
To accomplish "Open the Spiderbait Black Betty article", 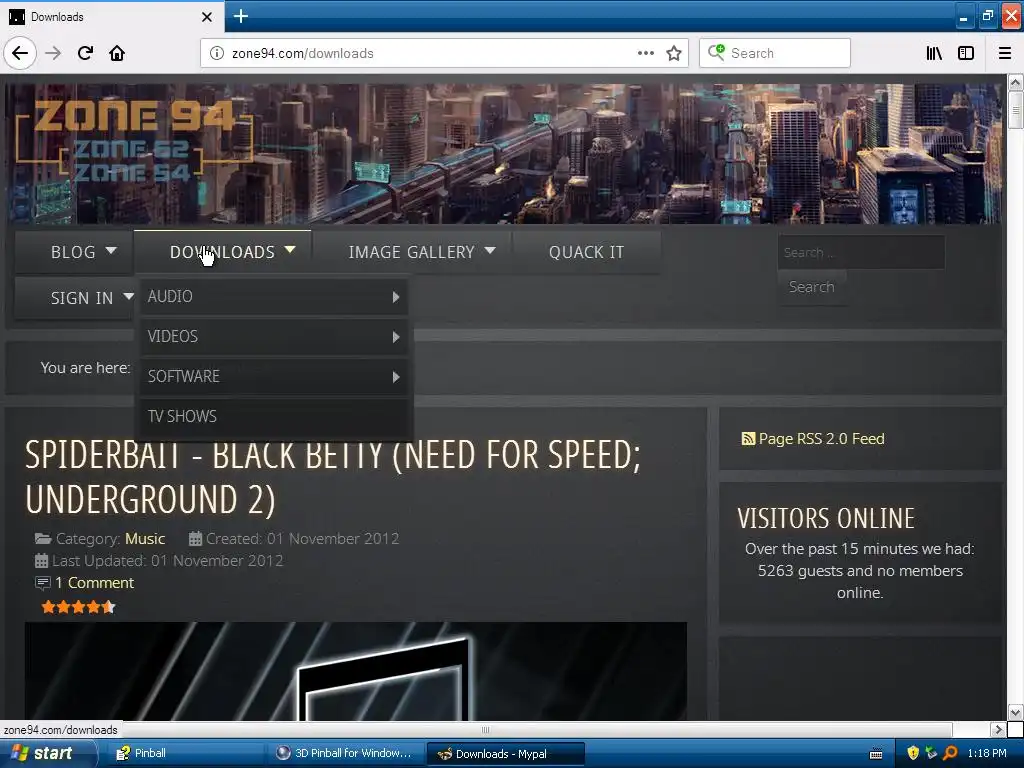I will [333, 477].
